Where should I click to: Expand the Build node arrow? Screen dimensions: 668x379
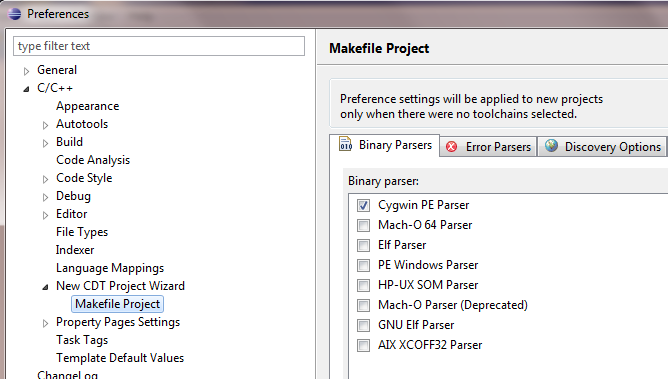(x=45, y=143)
